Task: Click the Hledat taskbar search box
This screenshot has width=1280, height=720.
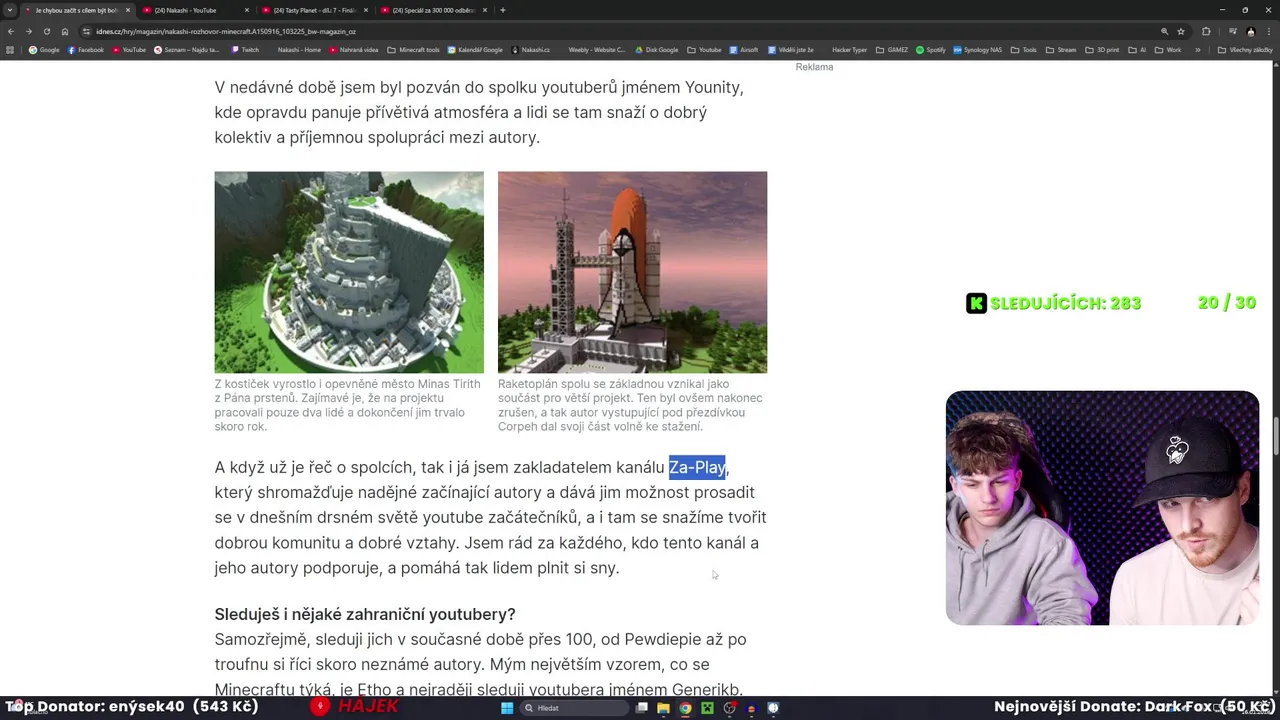Action: [575, 708]
